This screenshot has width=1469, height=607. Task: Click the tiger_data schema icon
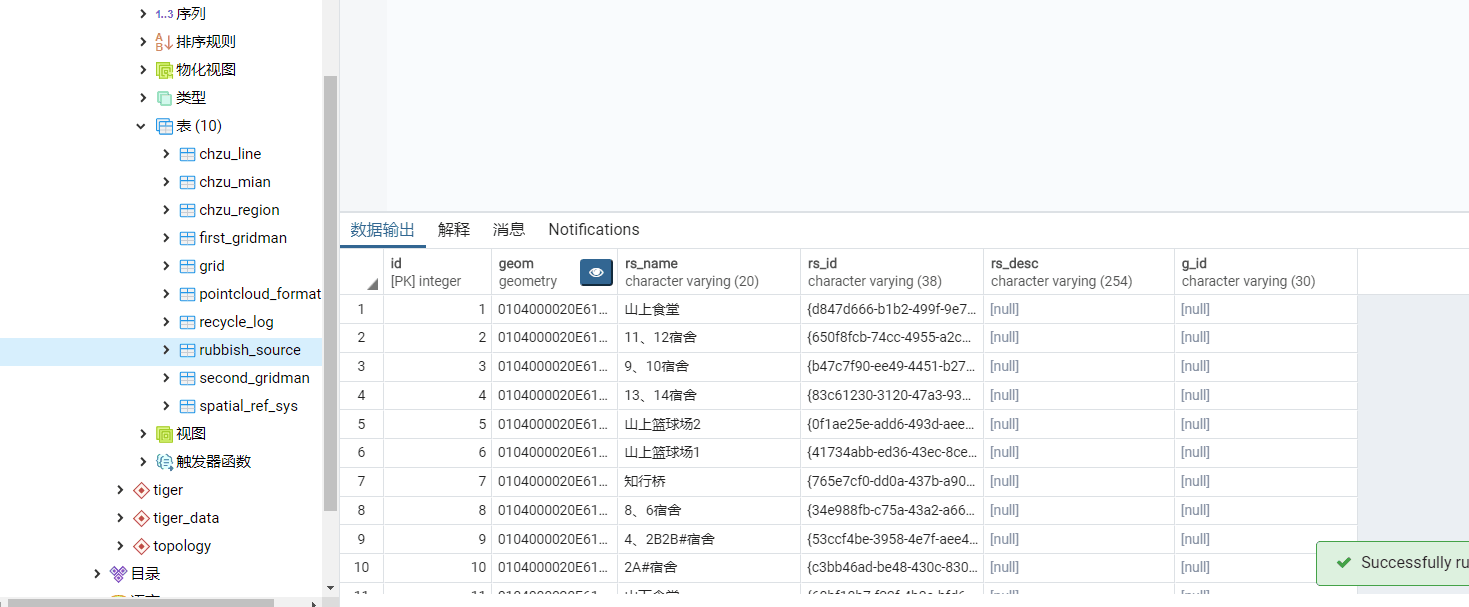click(x=141, y=518)
